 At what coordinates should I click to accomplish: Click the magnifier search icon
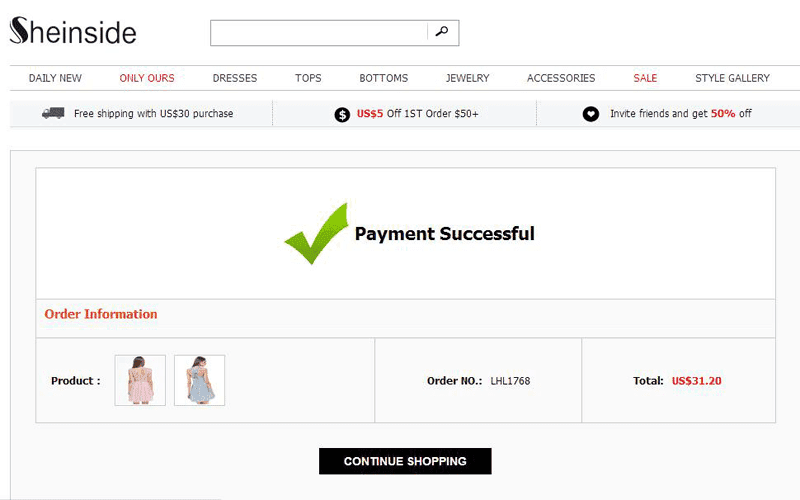click(442, 32)
